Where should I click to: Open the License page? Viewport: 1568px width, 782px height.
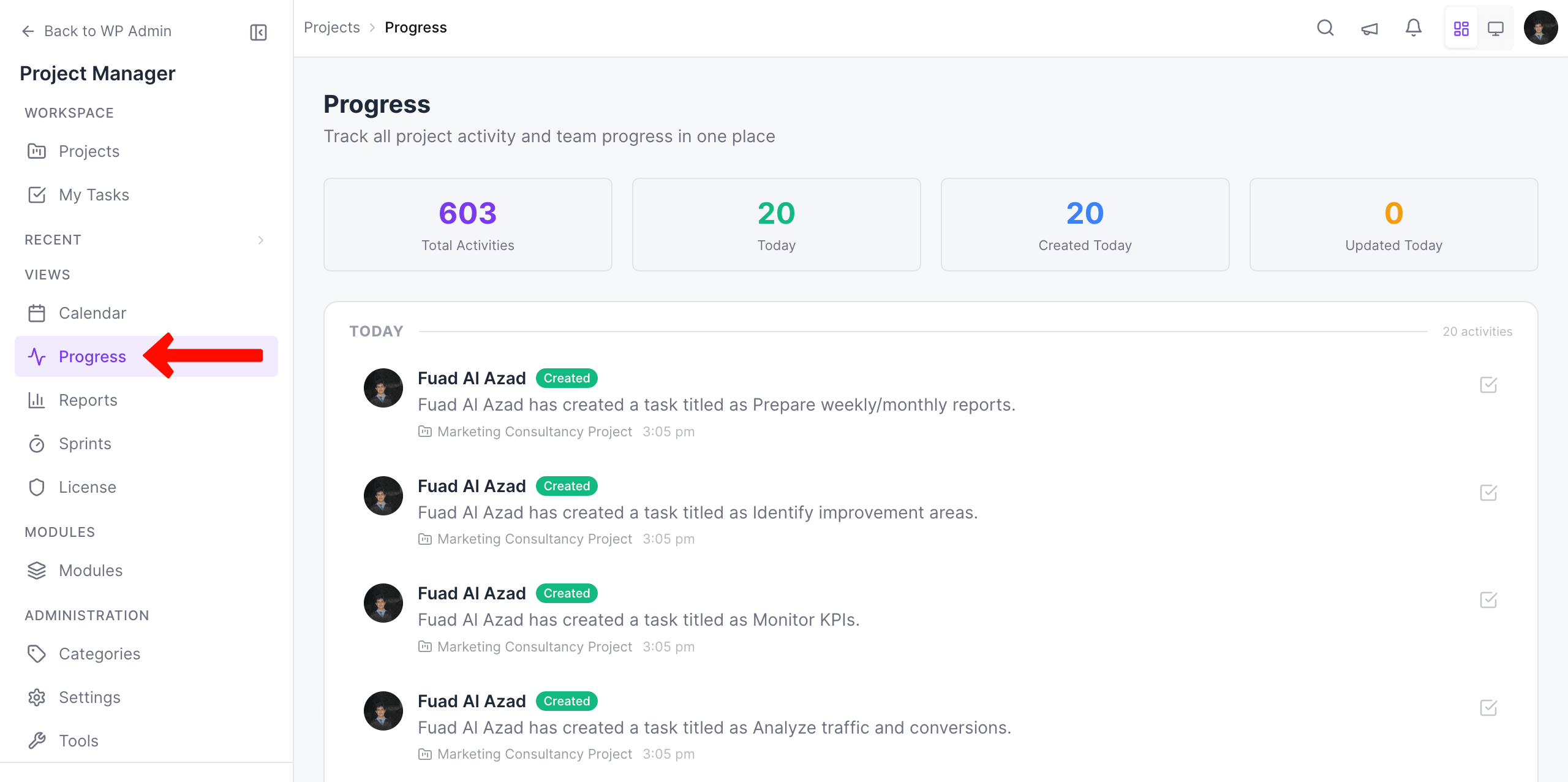pos(87,487)
